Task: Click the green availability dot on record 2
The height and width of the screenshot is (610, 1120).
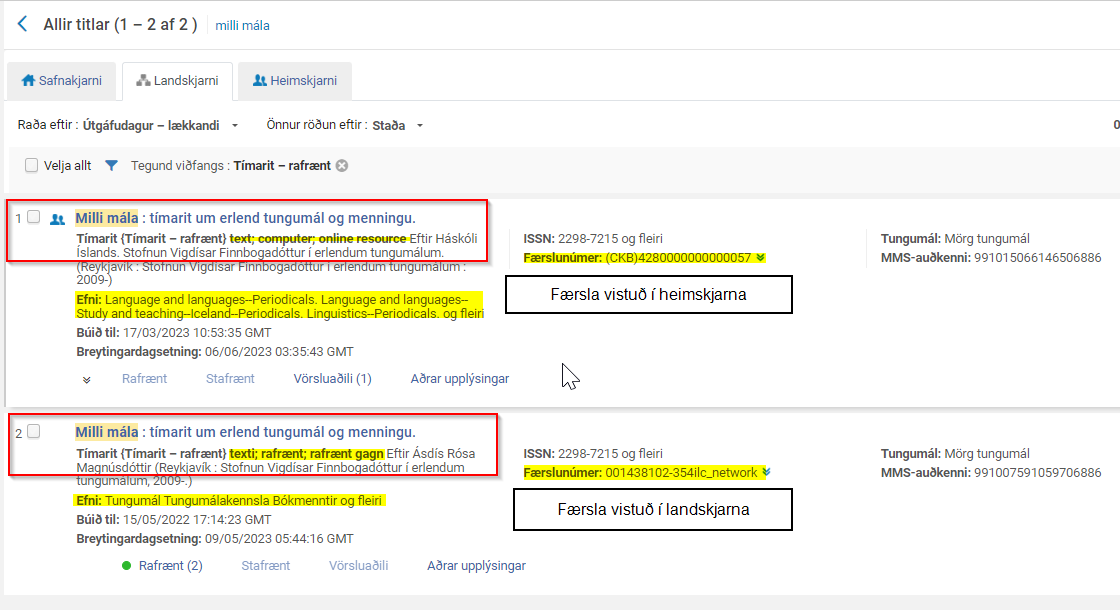Action: pyautogui.click(x=126, y=566)
